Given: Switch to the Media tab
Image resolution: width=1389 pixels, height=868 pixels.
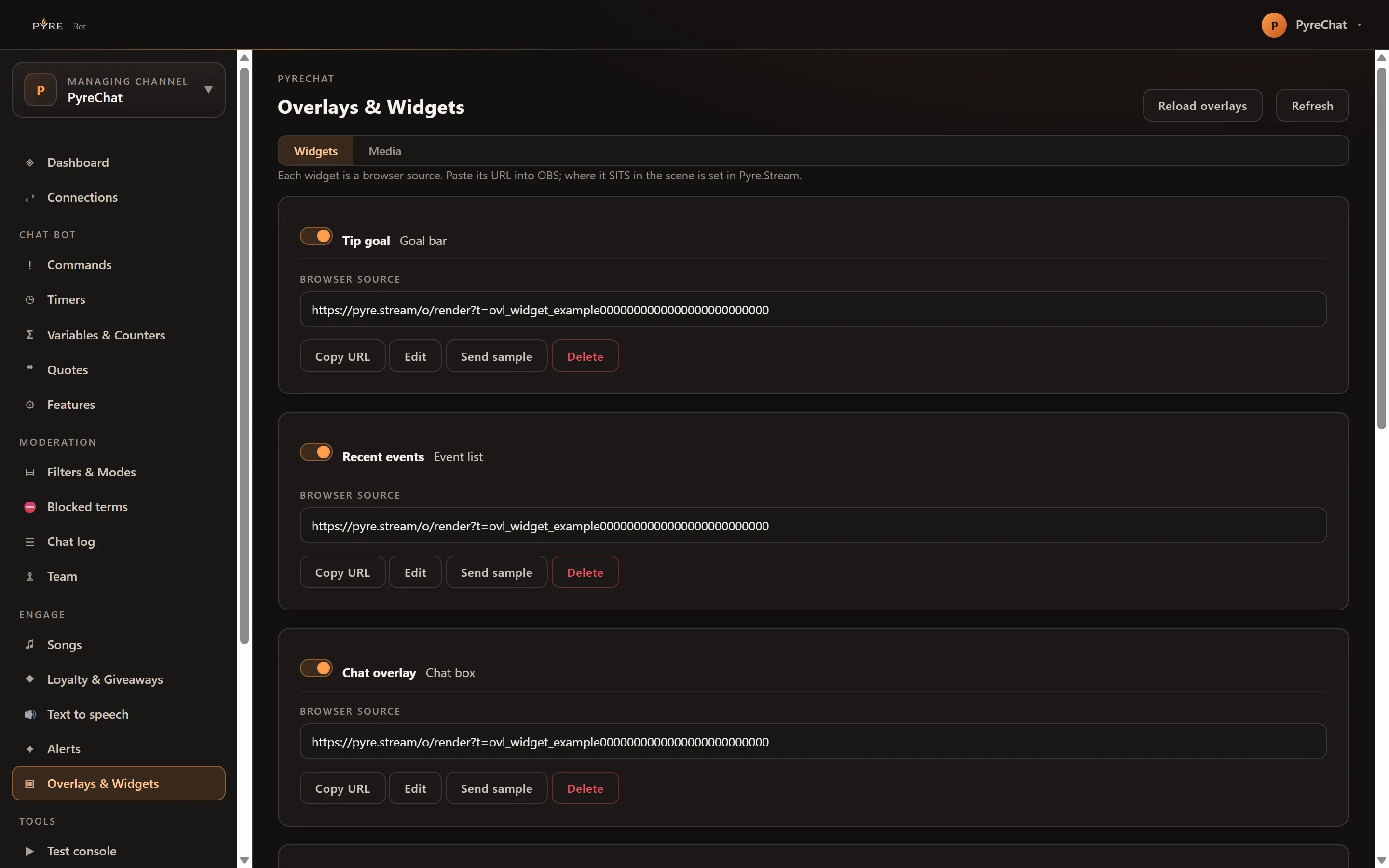Looking at the screenshot, I should point(384,151).
